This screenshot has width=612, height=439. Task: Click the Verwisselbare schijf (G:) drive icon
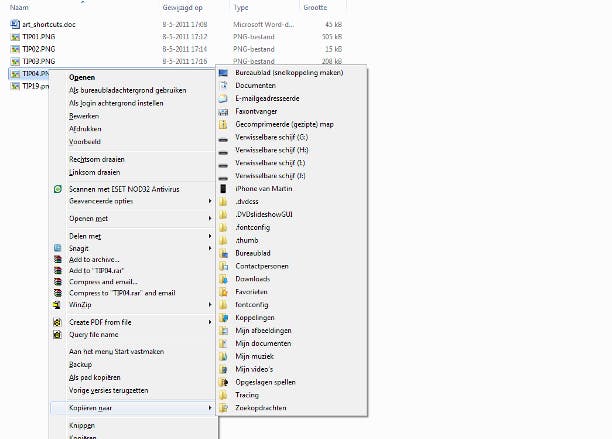[223, 139]
